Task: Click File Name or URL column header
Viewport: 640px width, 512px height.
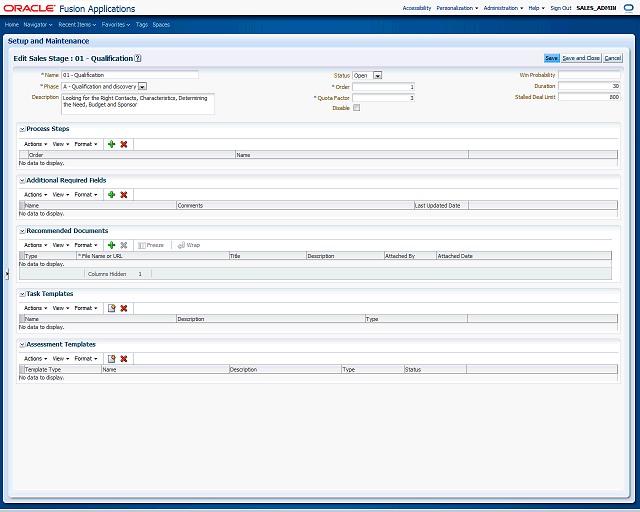Action: click(x=153, y=256)
